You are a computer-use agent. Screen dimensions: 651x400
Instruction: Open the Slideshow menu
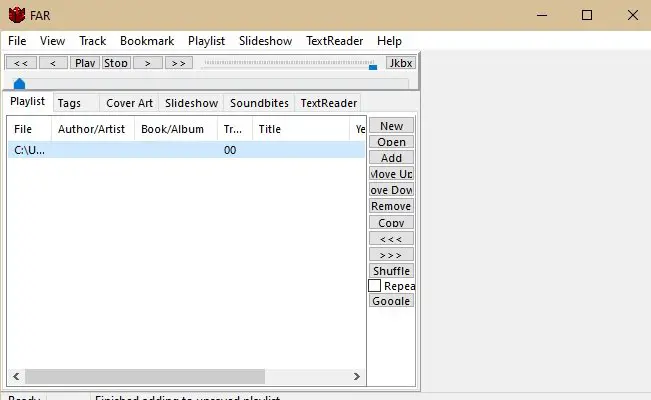265,41
